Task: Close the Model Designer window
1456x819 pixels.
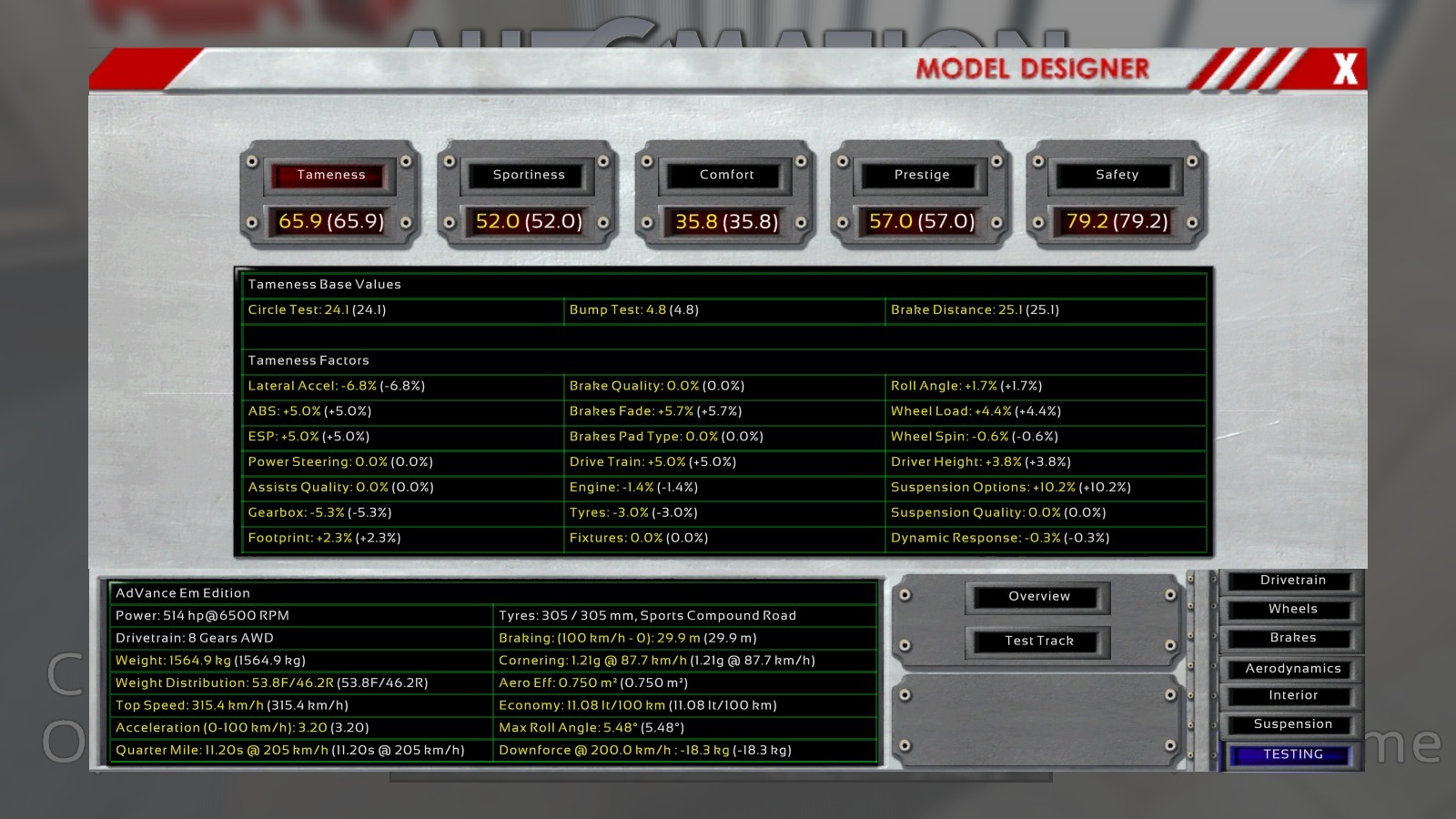Action: 1345,69
